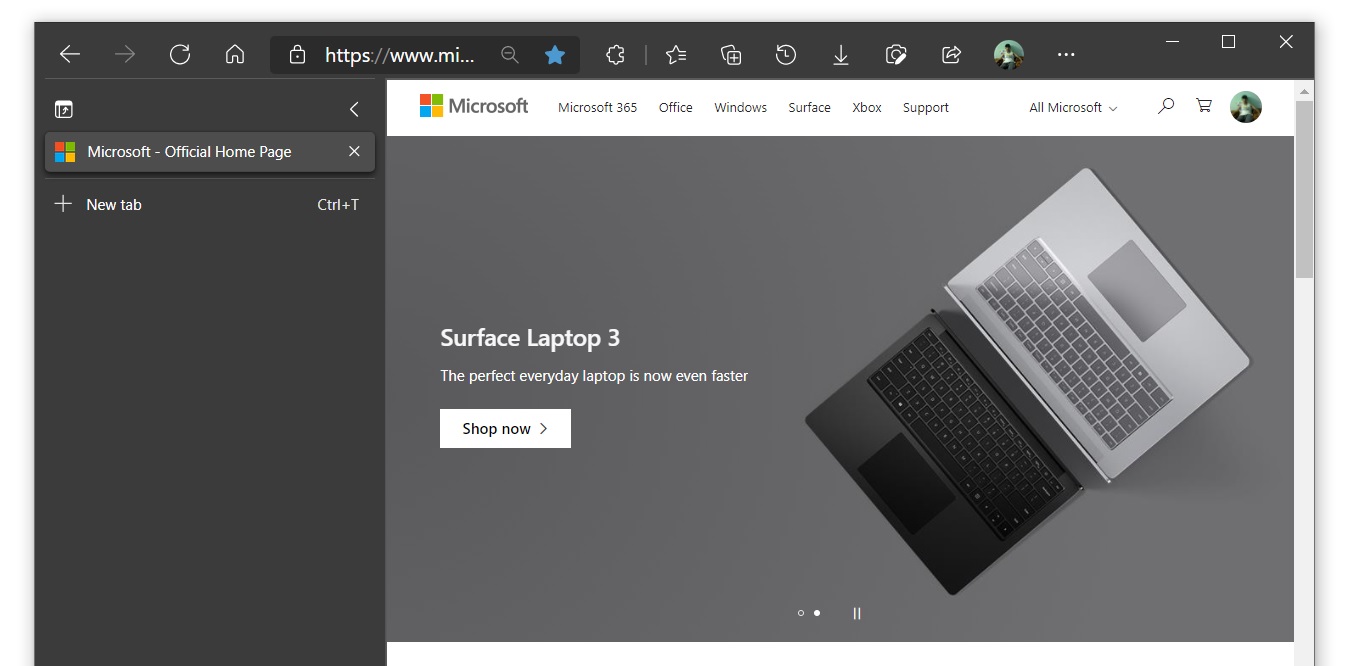Select the Microsoft - Official Home Page tab

point(210,152)
